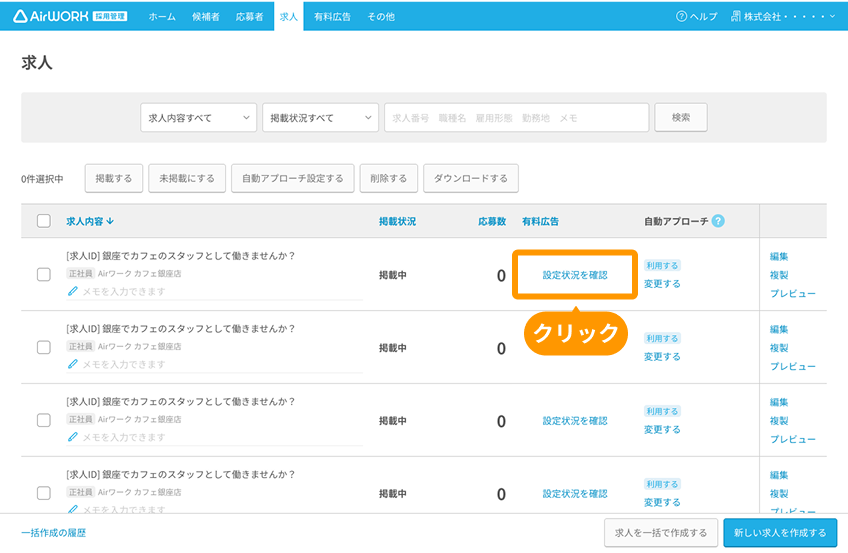Open help via the ヘルプ question icon
Image resolution: width=848 pixels, height=553 pixels.
tap(681, 17)
